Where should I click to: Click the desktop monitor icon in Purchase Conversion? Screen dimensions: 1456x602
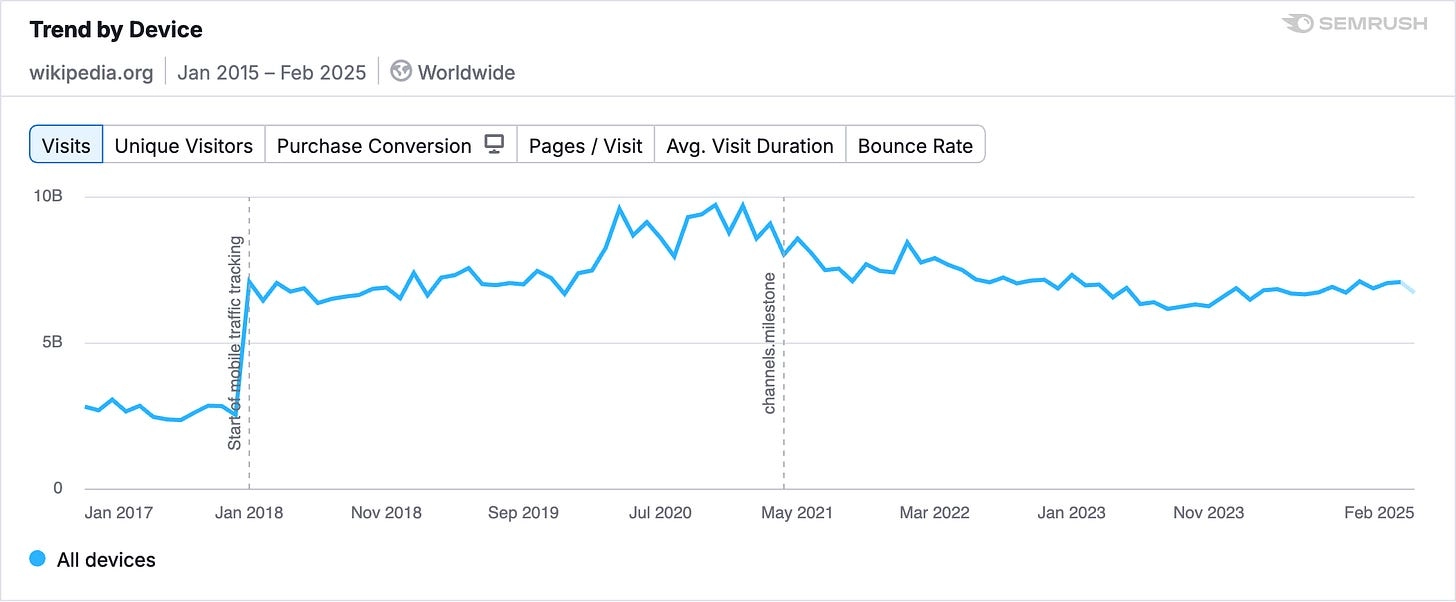coord(494,144)
